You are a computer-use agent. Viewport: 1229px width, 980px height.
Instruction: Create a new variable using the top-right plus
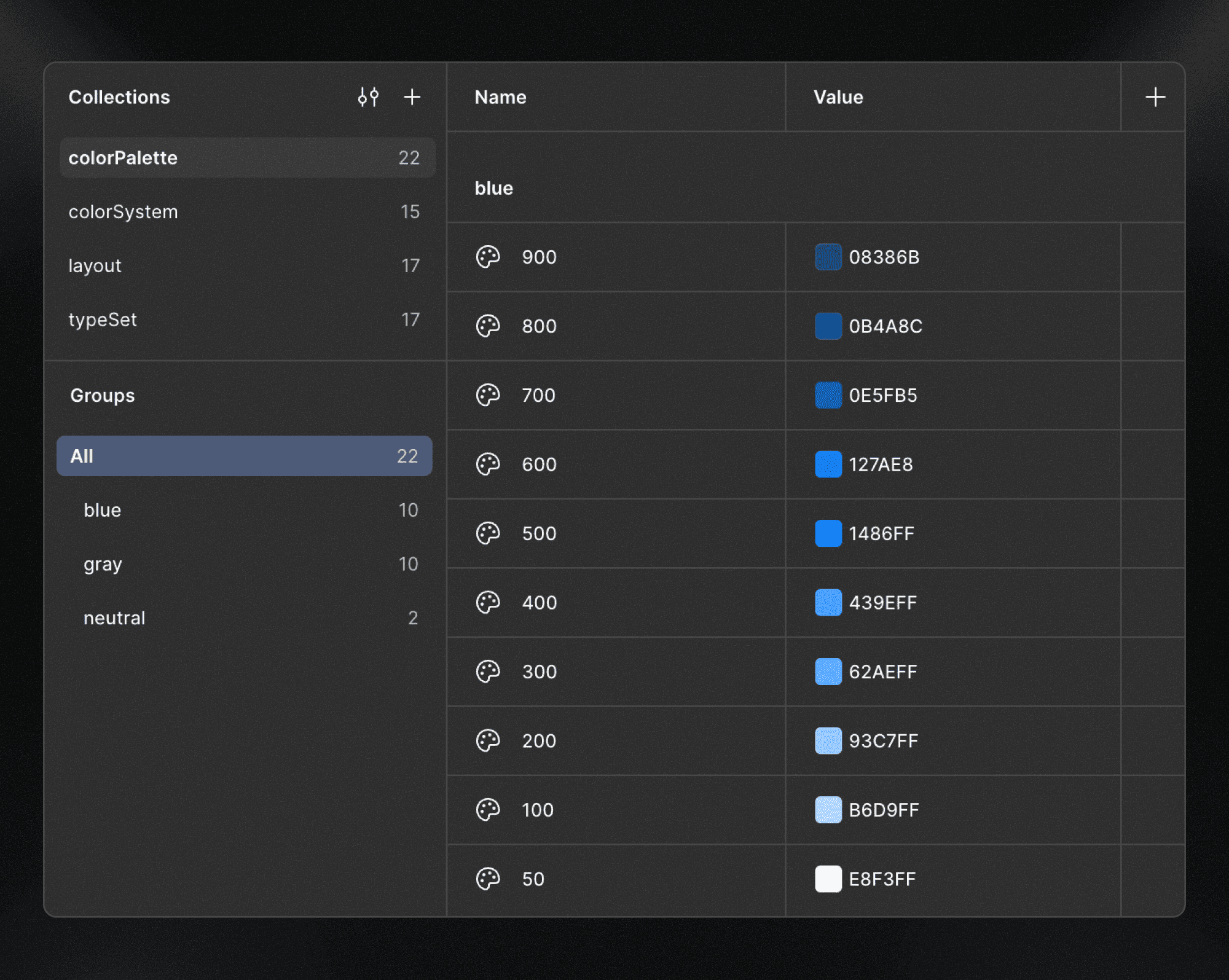click(x=1154, y=96)
